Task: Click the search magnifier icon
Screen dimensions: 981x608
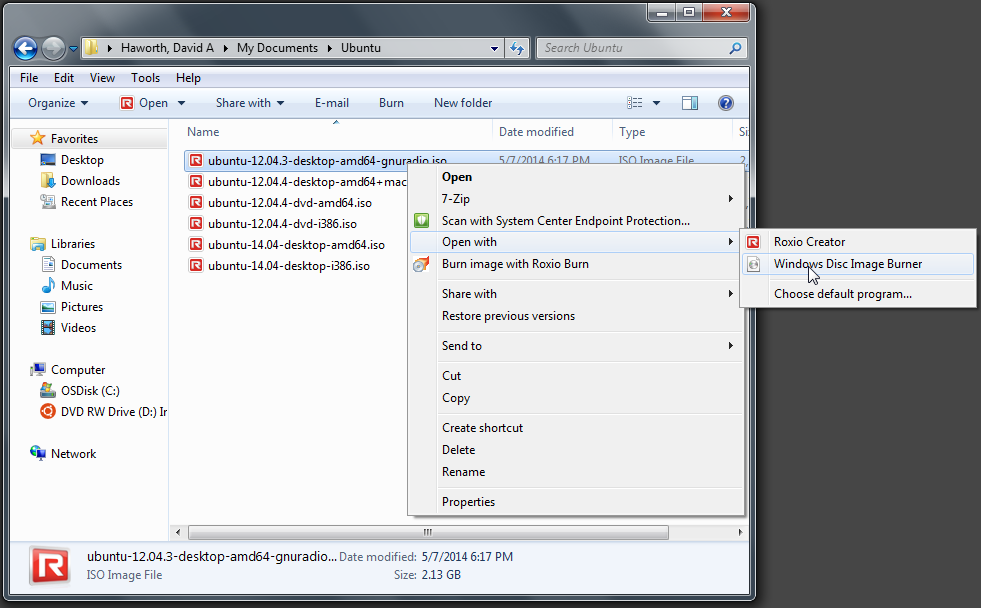Action: (735, 48)
